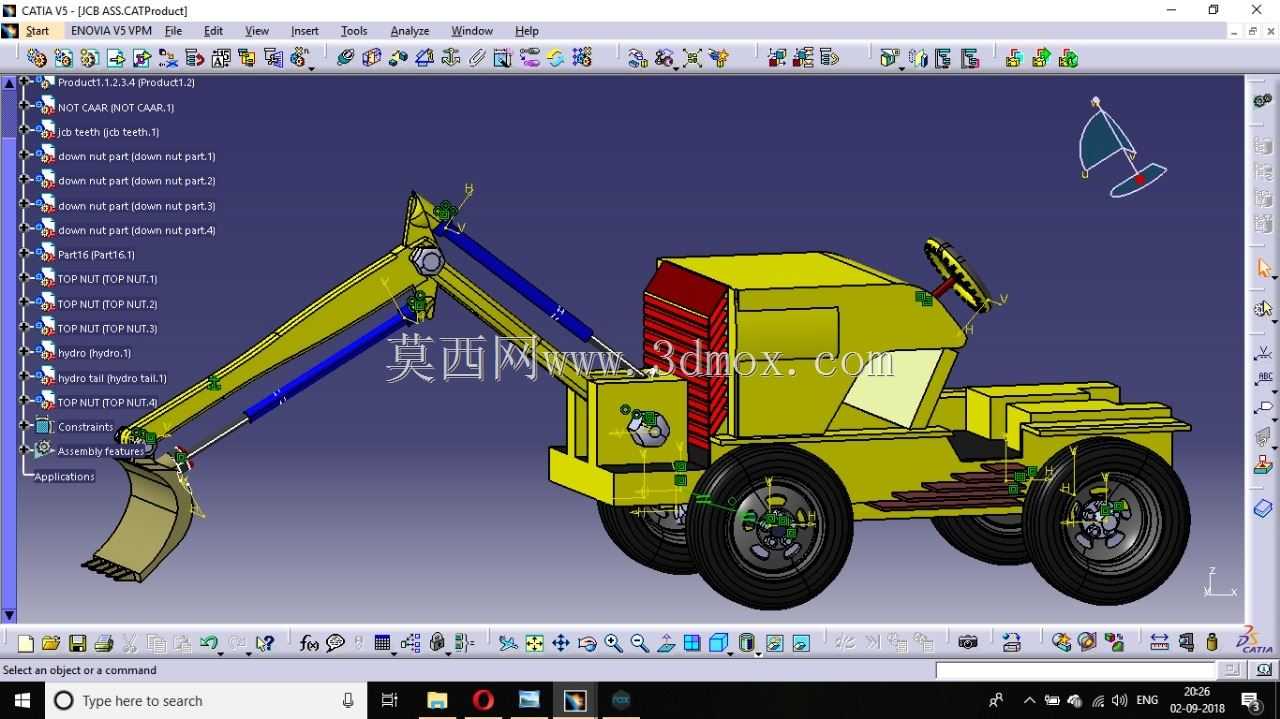
Task: Click the Fit All In icon
Action: click(535, 643)
